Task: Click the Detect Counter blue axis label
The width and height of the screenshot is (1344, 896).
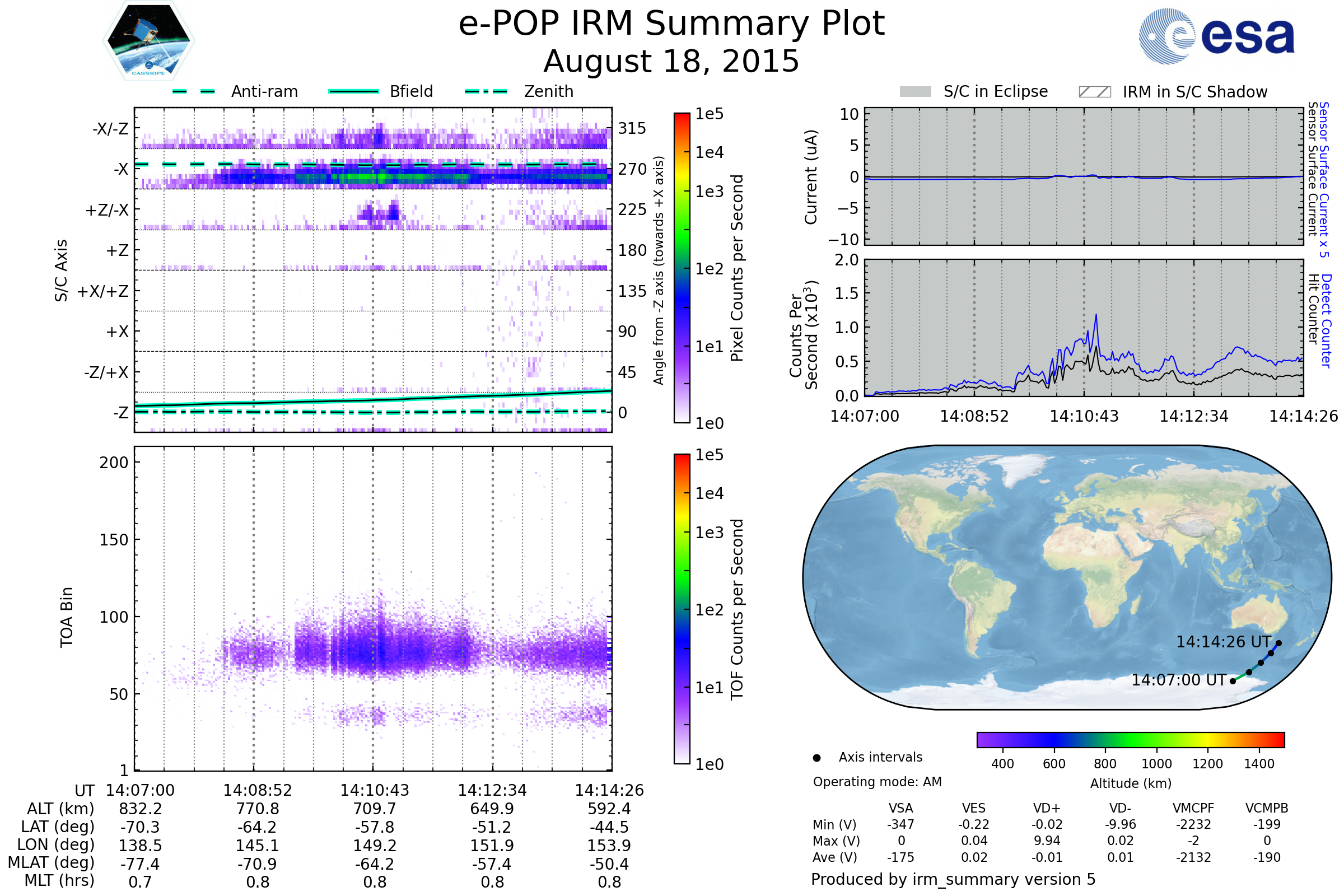Action: coord(1326,321)
